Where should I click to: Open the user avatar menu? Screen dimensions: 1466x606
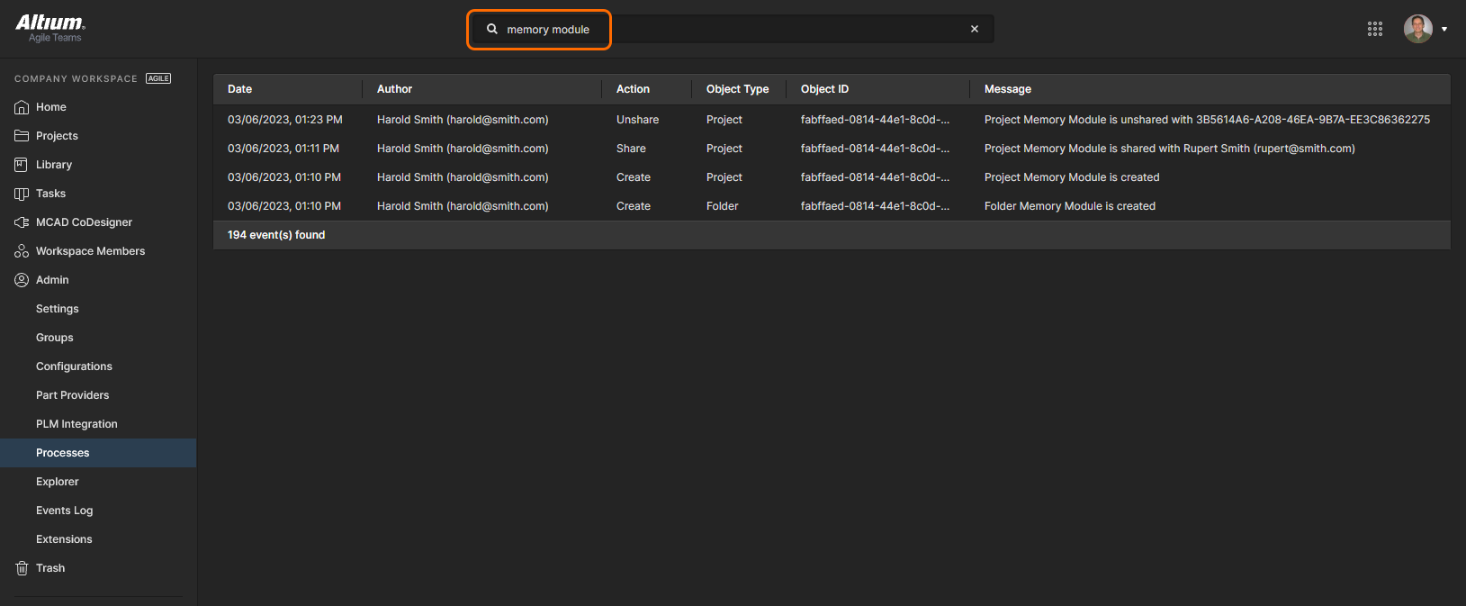pos(1418,29)
